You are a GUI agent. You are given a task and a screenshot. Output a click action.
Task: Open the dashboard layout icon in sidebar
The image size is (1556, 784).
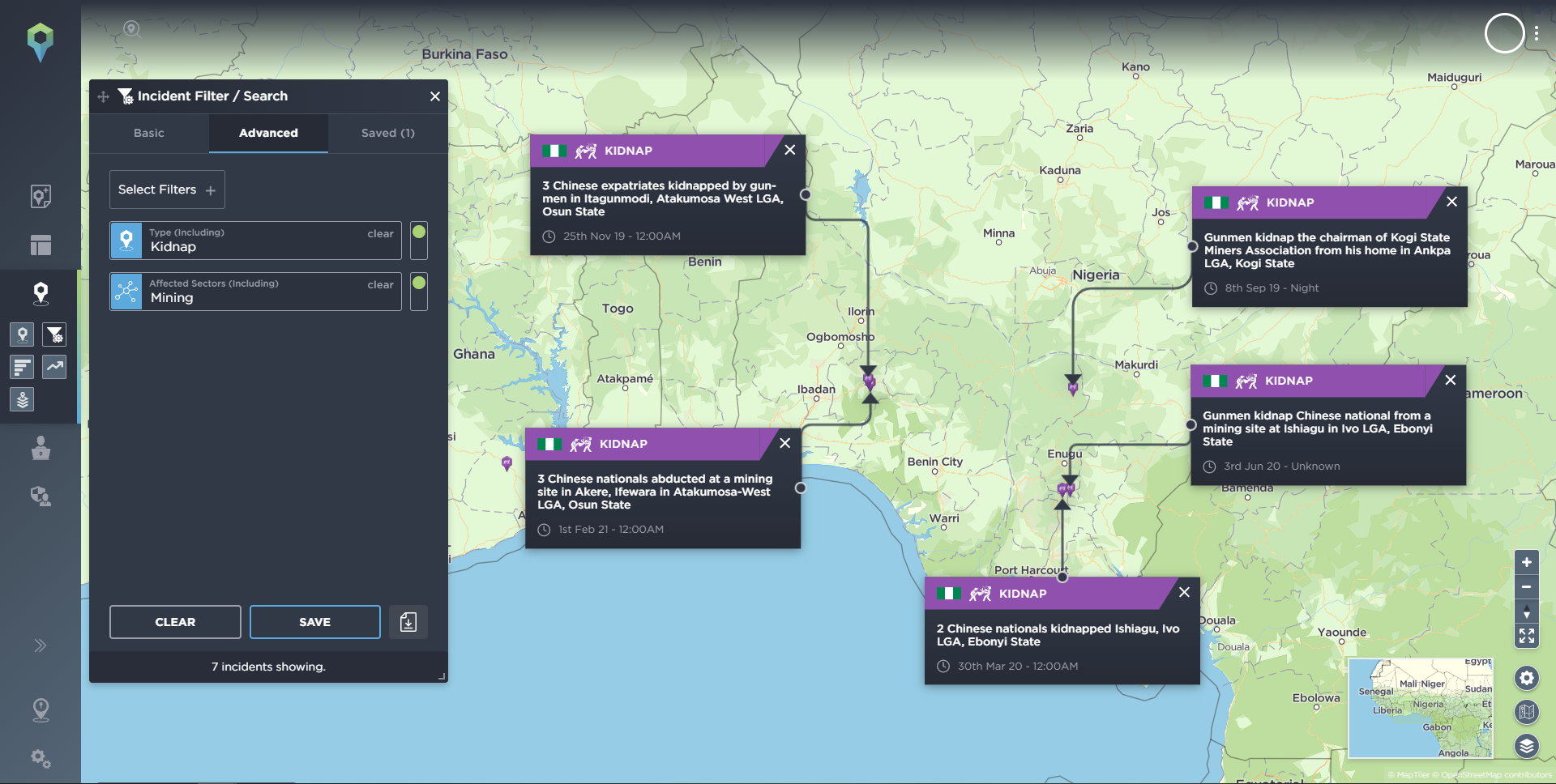tap(41, 245)
